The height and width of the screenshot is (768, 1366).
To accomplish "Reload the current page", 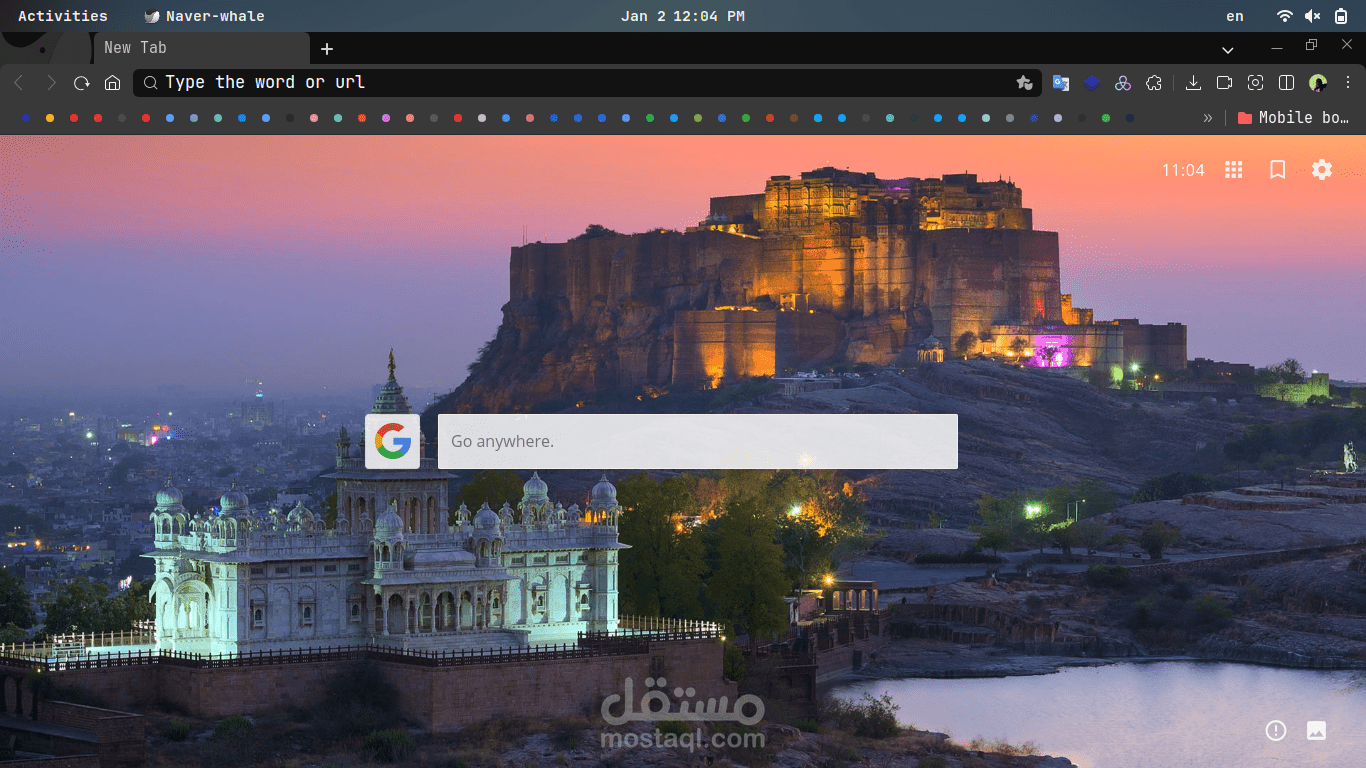I will 82,82.
